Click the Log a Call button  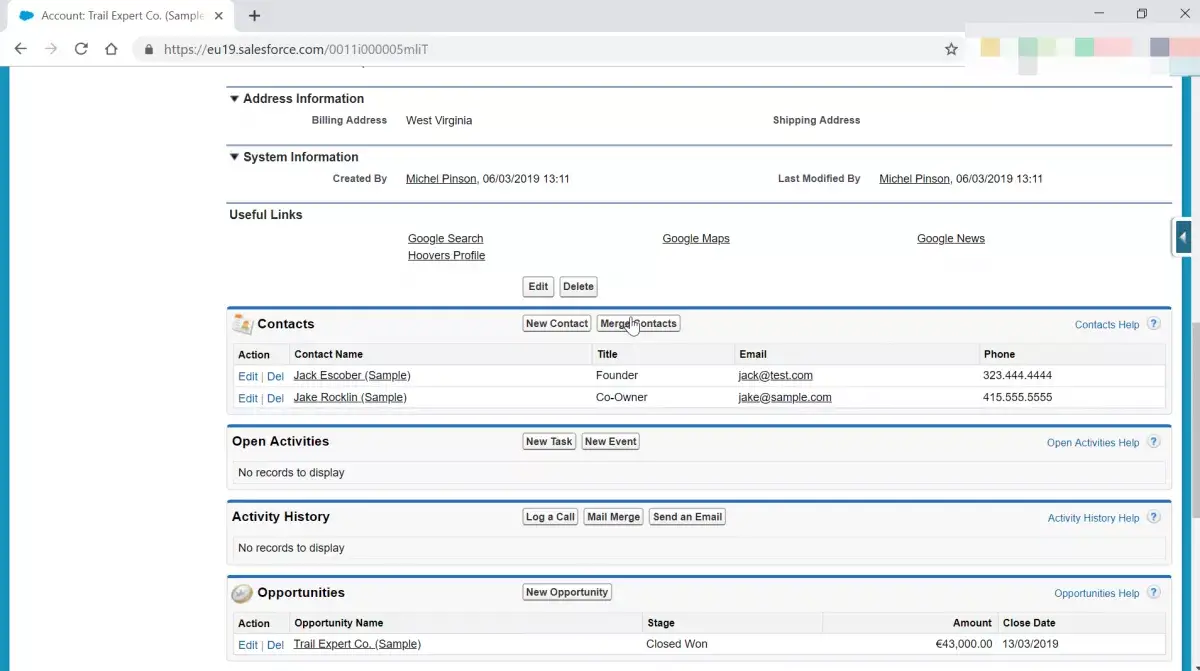550,517
